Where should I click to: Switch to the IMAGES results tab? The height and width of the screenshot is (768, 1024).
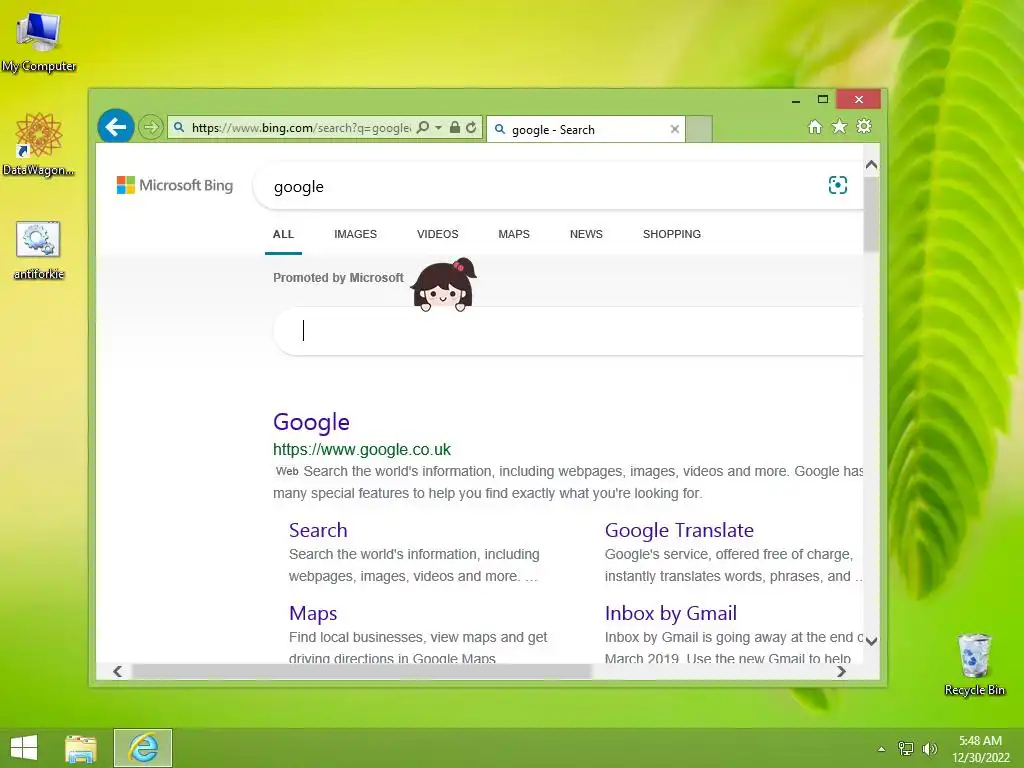355,234
